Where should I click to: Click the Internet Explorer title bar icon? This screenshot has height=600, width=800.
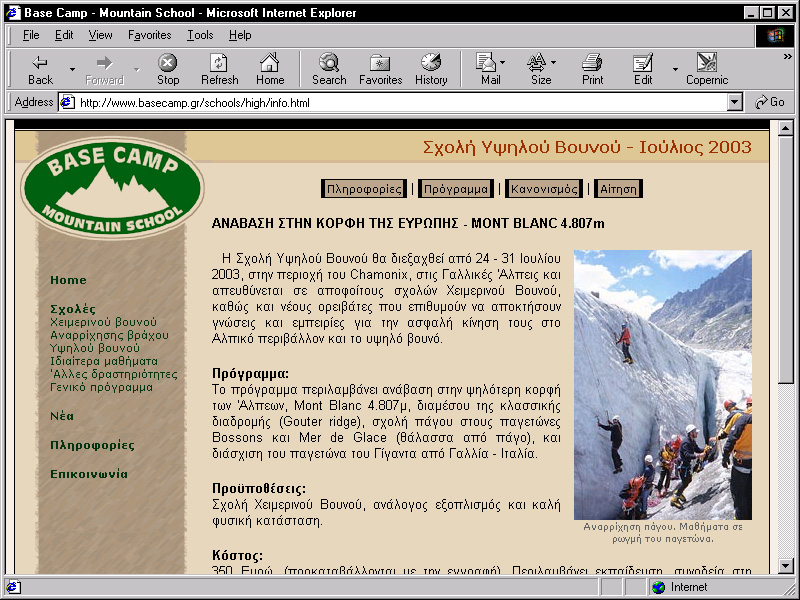[x=13, y=12]
